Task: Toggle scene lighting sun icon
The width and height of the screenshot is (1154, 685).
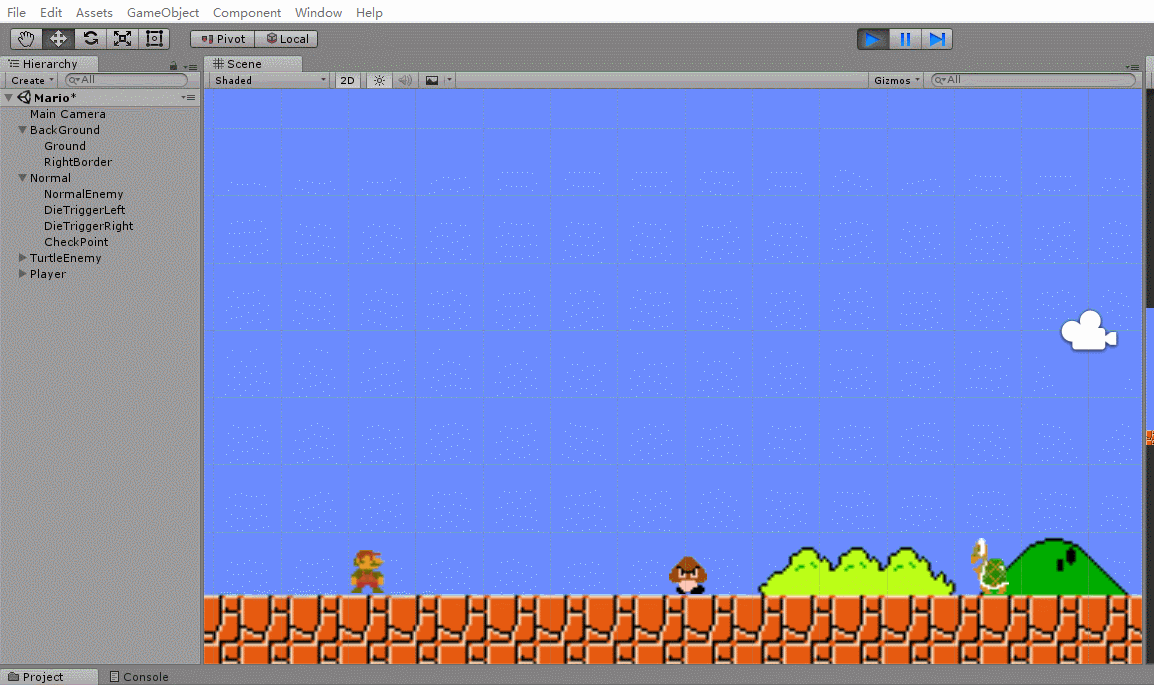Action: tap(379, 80)
